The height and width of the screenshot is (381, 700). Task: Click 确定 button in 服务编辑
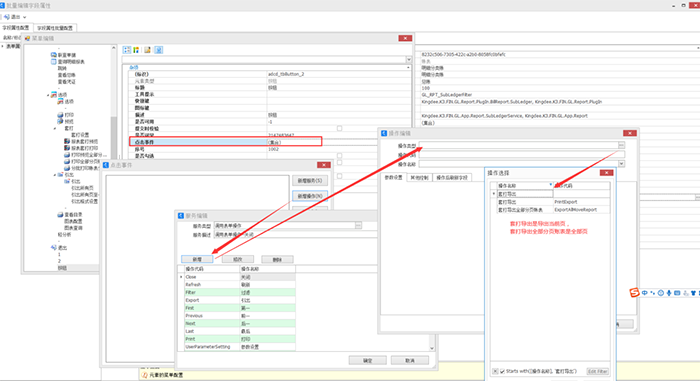(x=367, y=360)
